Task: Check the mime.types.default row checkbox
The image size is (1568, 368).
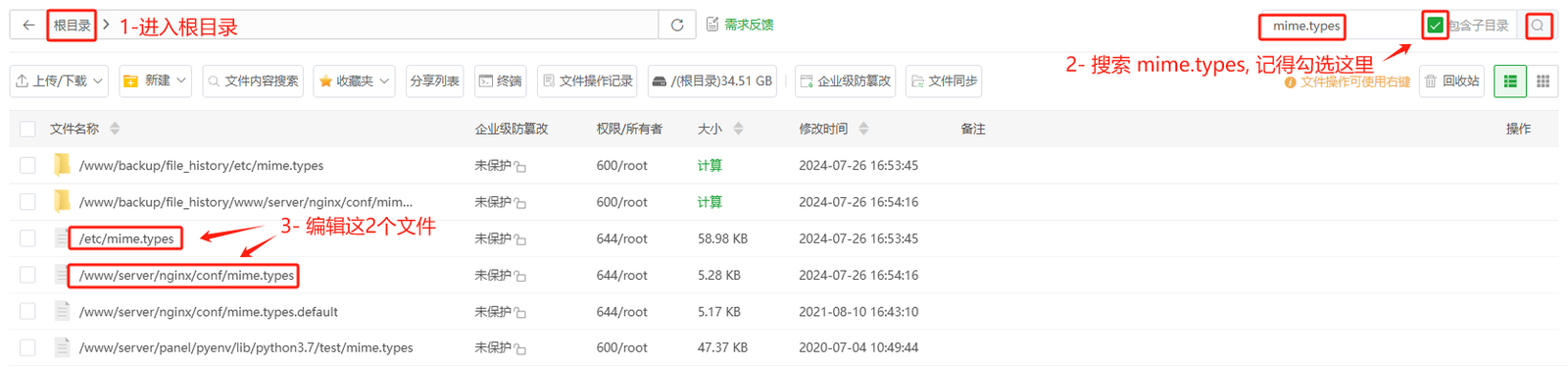Action: point(27,311)
